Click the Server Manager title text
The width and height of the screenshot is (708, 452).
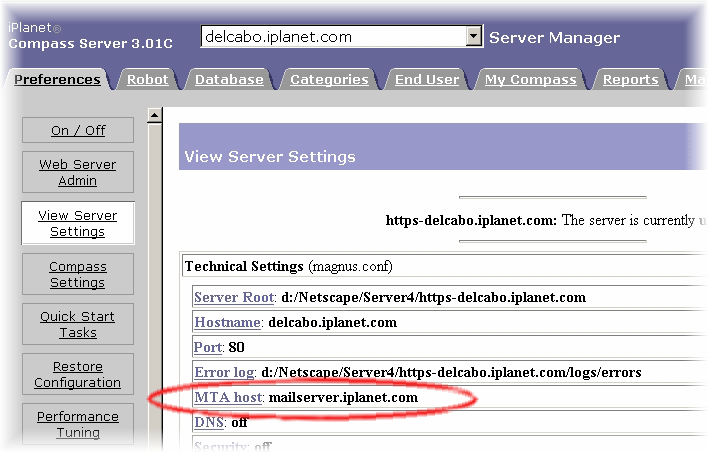(x=554, y=38)
